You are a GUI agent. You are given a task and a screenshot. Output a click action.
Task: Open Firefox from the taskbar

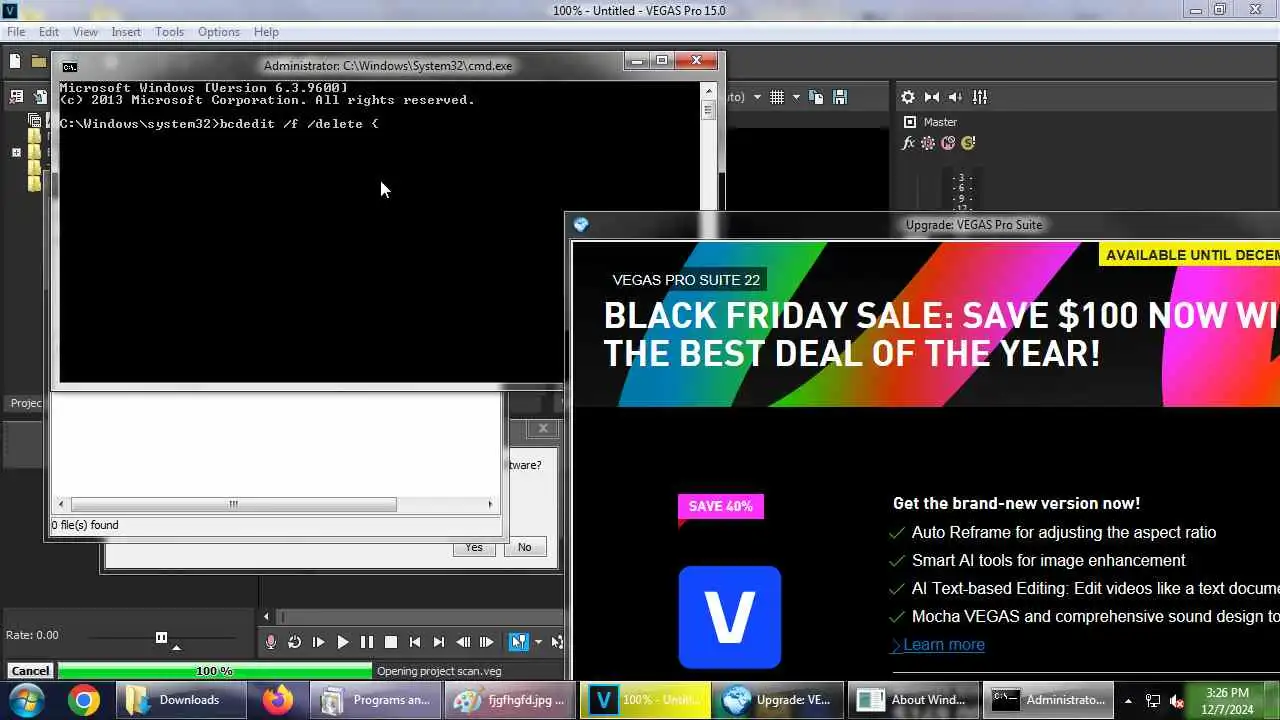point(277,700)
